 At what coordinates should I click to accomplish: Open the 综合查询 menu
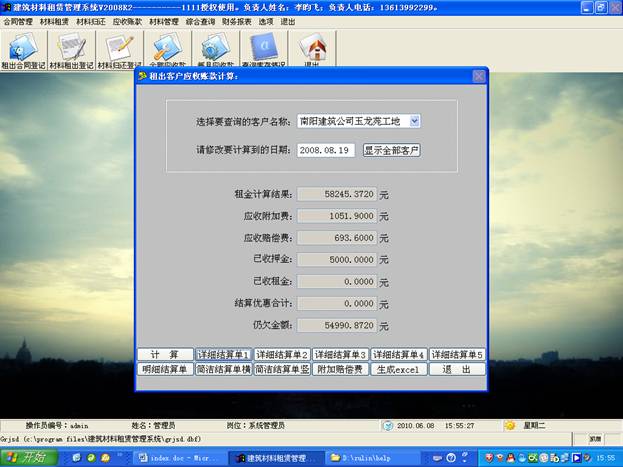(200, 21)
